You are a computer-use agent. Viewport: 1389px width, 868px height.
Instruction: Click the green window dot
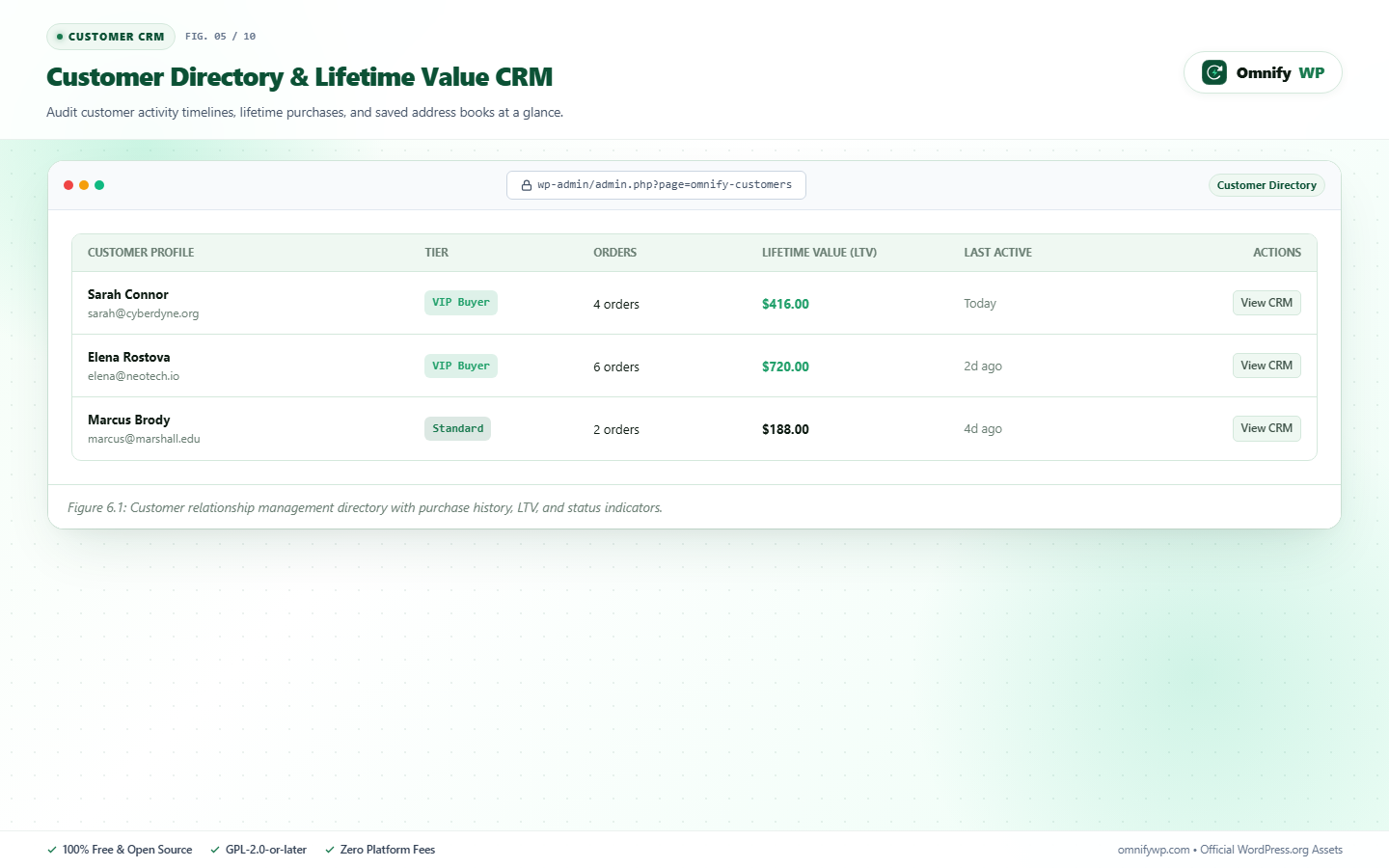click(99, 185)
